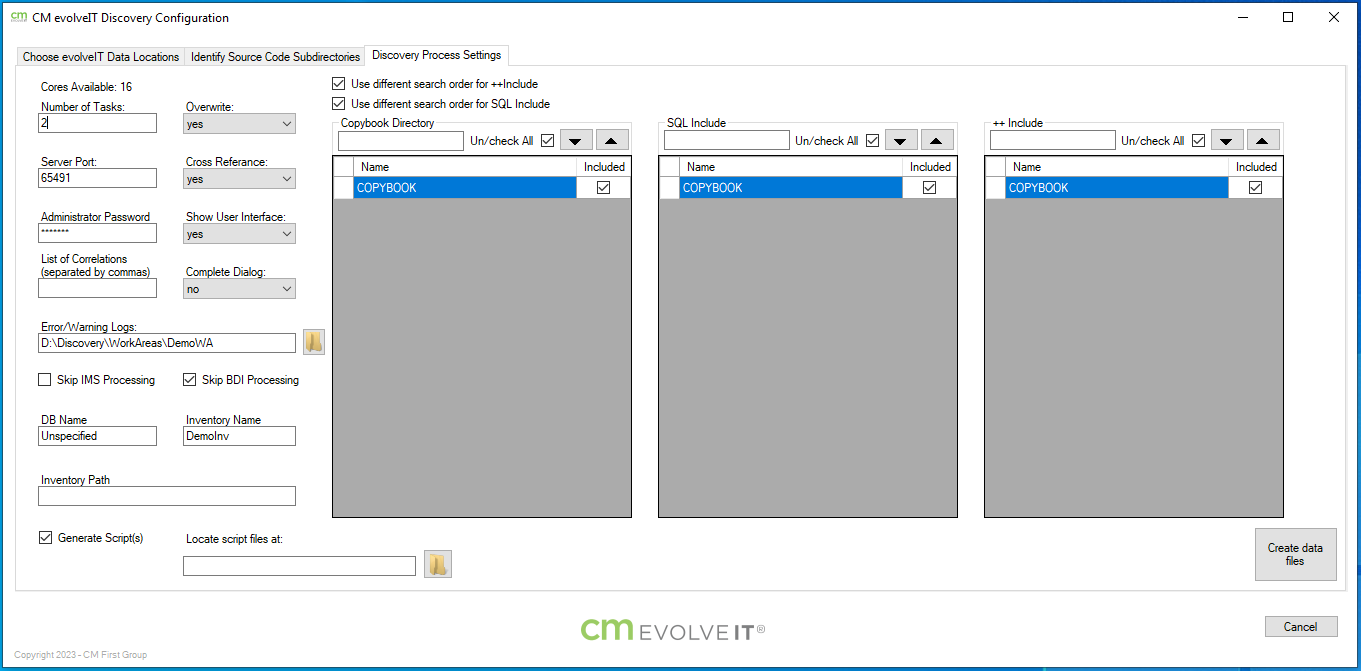Screen dimensions: 1361x671
Task: Click the Inventory Name field
Action: coord(240,436)
